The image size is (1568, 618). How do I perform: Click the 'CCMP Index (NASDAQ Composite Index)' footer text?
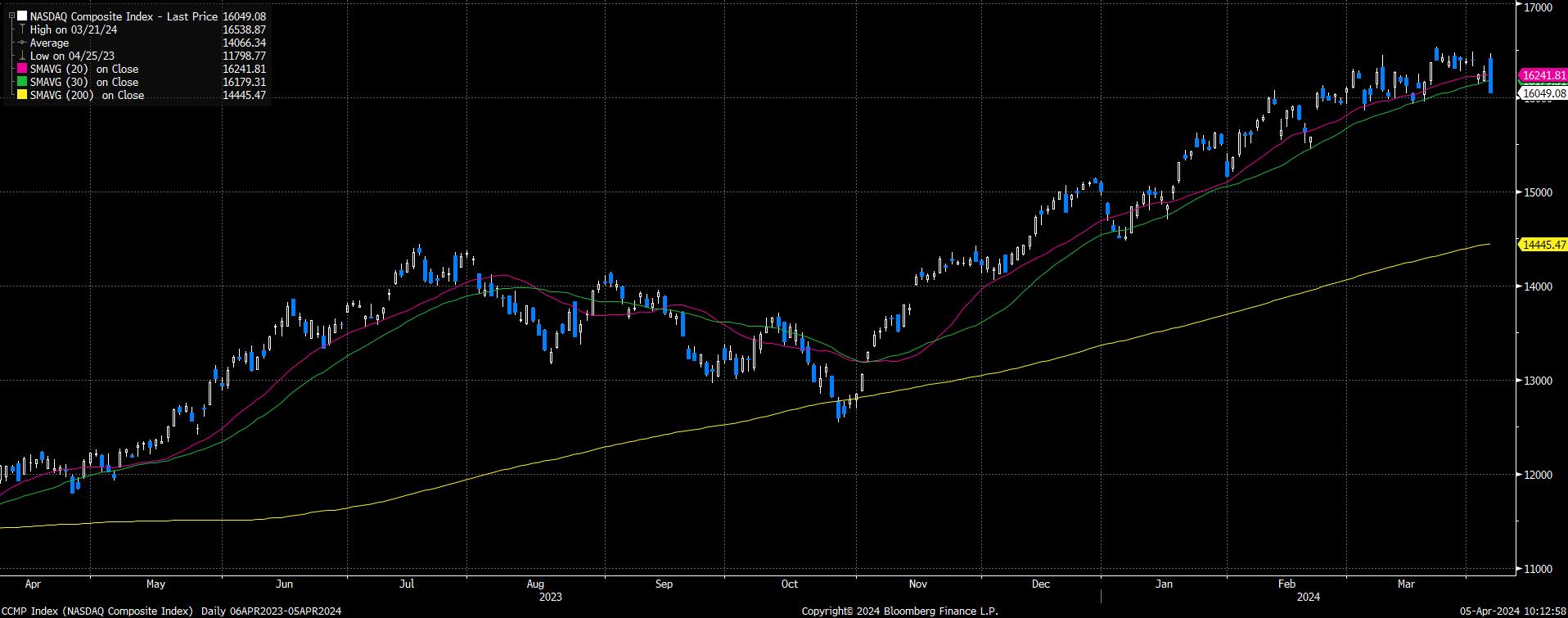coord(97,611)
